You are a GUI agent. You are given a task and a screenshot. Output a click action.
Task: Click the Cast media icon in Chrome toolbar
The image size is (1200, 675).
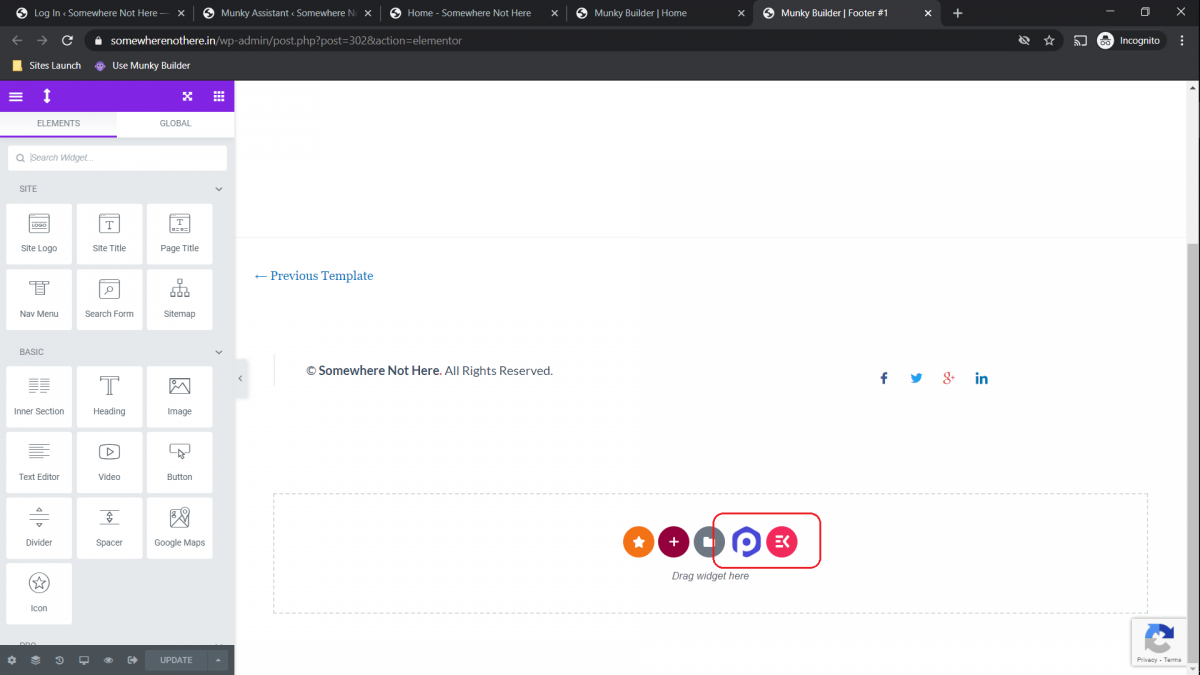click(1080, 41)
